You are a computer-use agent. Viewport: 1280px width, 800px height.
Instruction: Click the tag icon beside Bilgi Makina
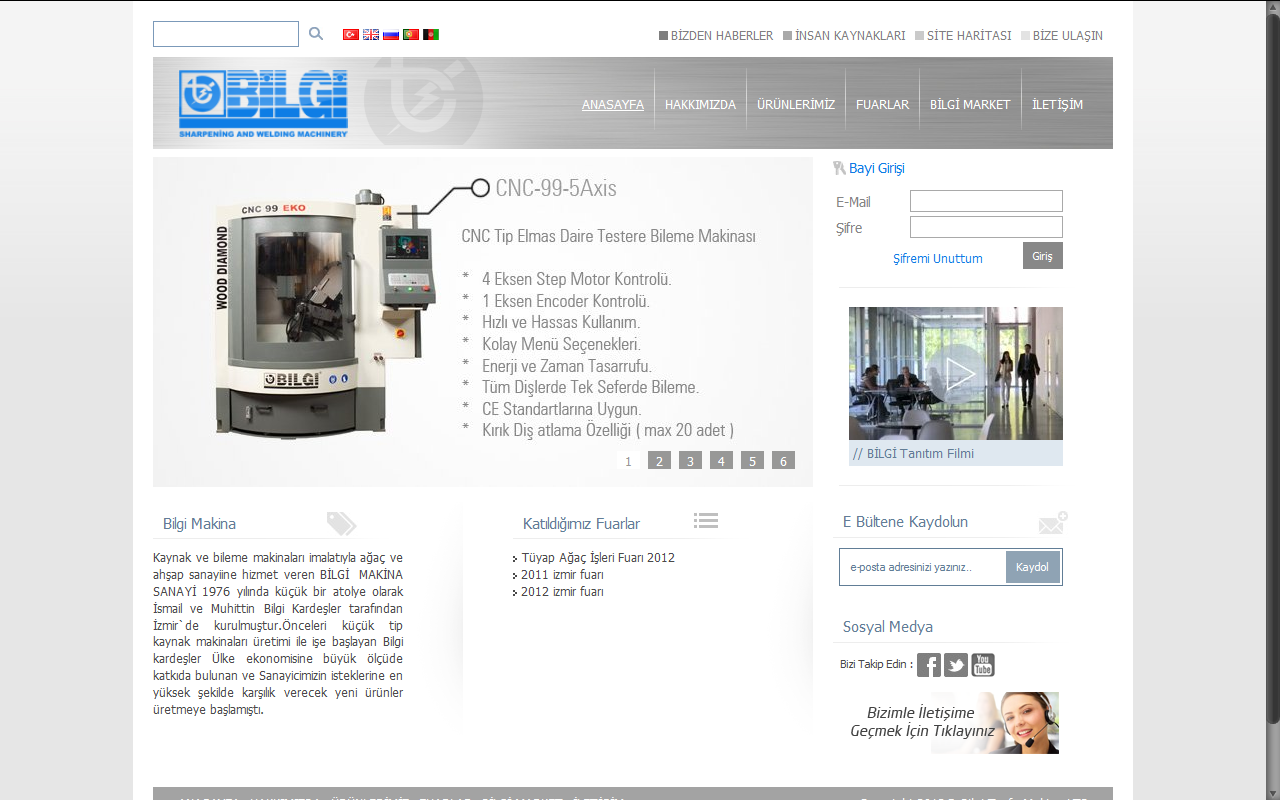(x=341, y=524)
